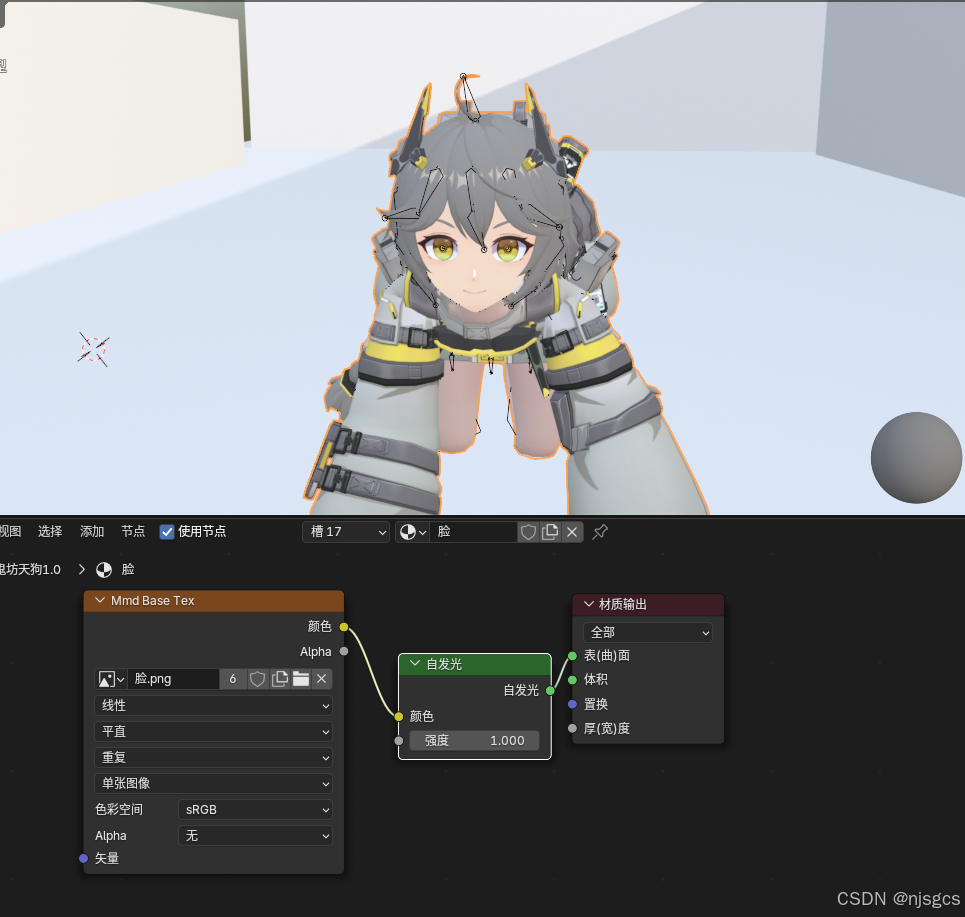The image size is (965, 917).
Task: Click the 颜色 output socket of Mmd Base Tex
Action: (x=344, y=627)
